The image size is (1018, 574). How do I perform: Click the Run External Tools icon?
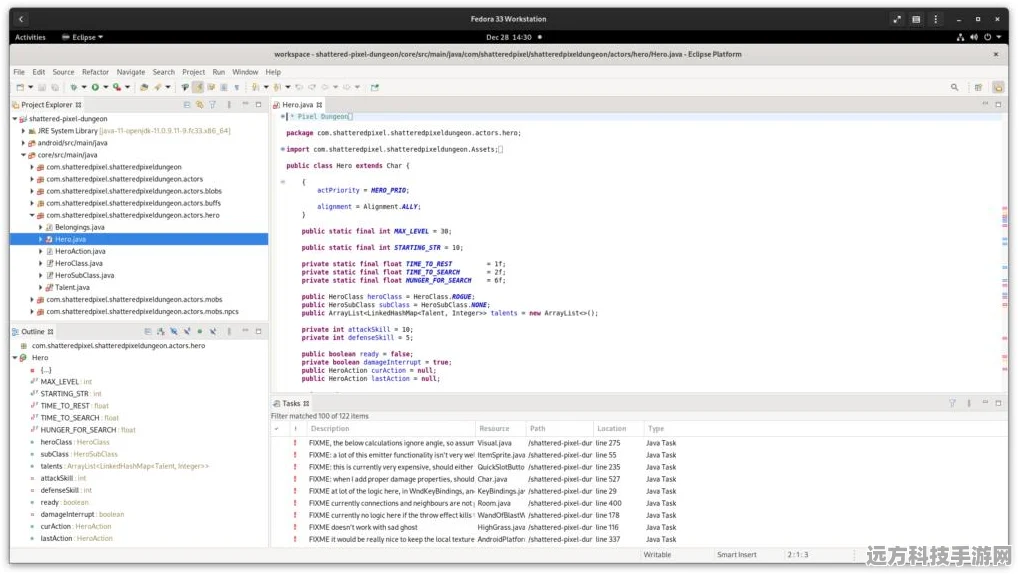(x=117, y=87)
